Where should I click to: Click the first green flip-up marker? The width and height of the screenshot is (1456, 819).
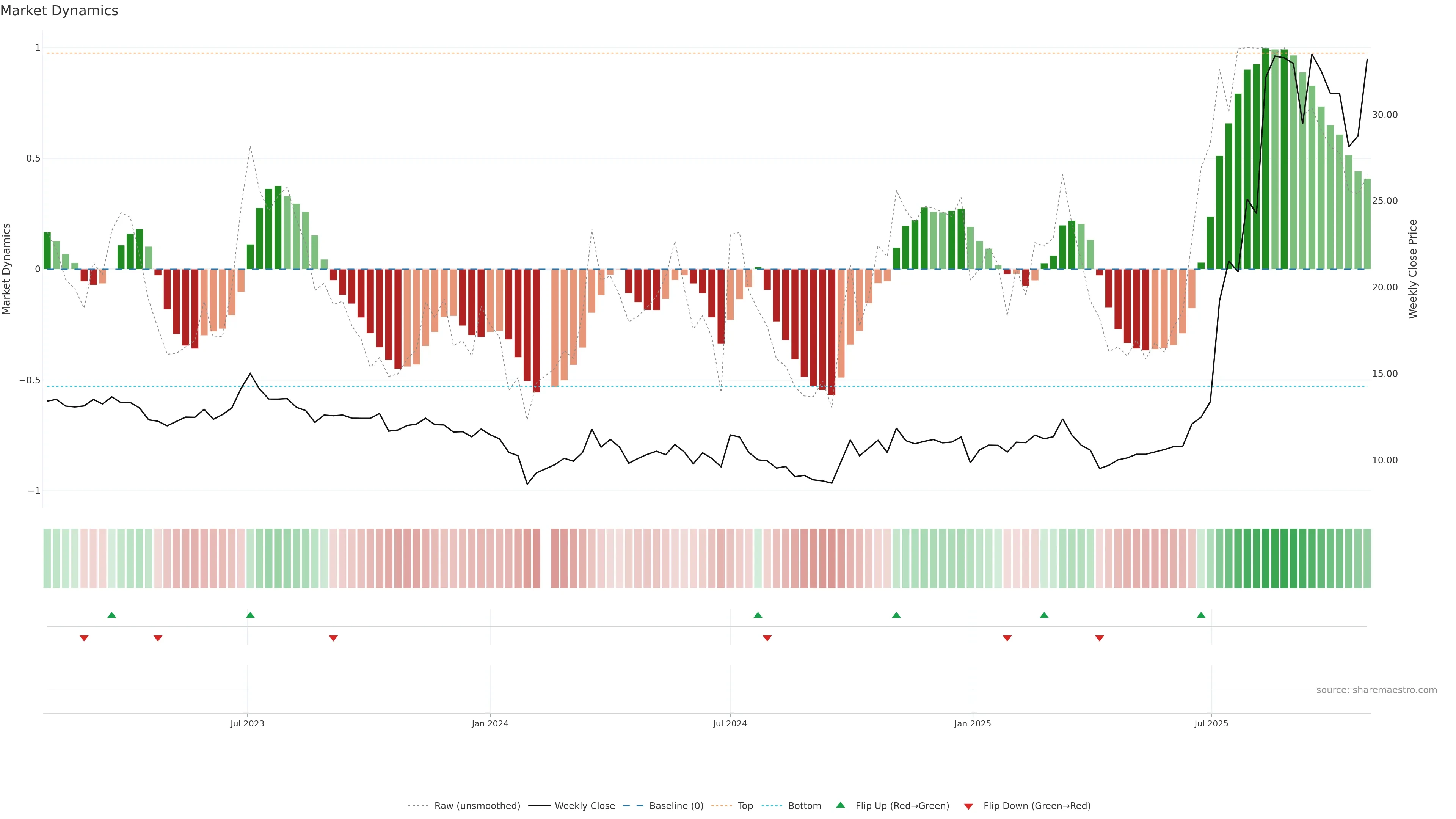pyautogui.click(x=112, y=615)
